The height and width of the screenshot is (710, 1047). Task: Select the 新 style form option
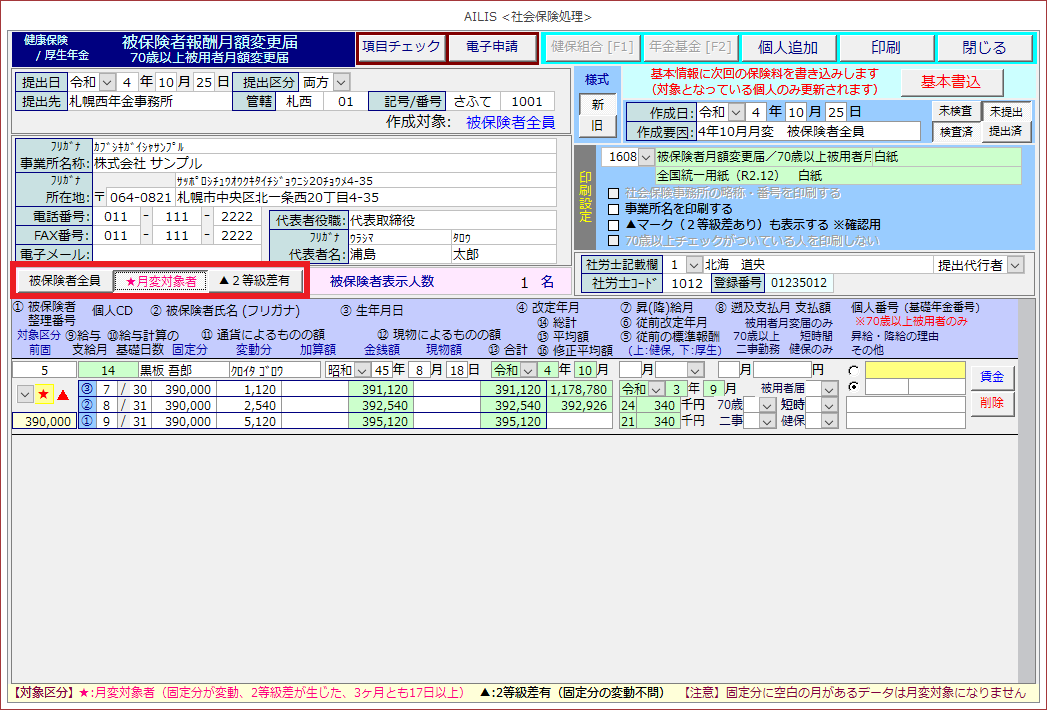[598, 104]
